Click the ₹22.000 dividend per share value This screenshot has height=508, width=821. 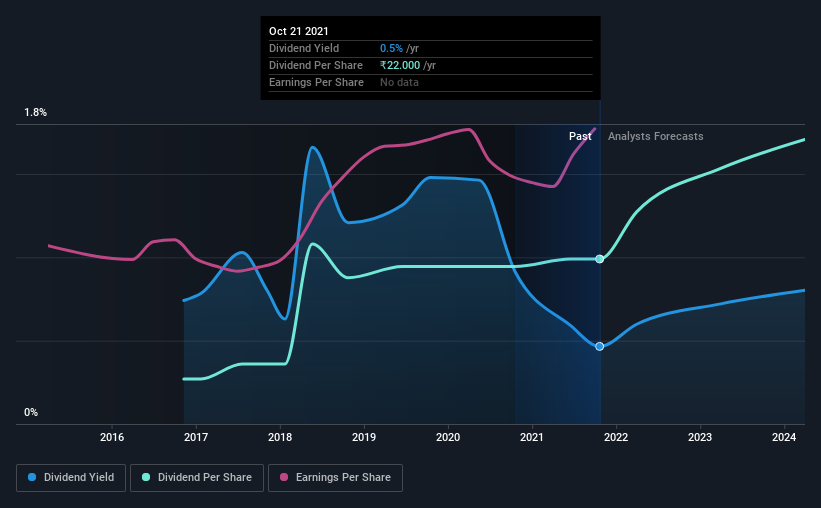point(400,65)
